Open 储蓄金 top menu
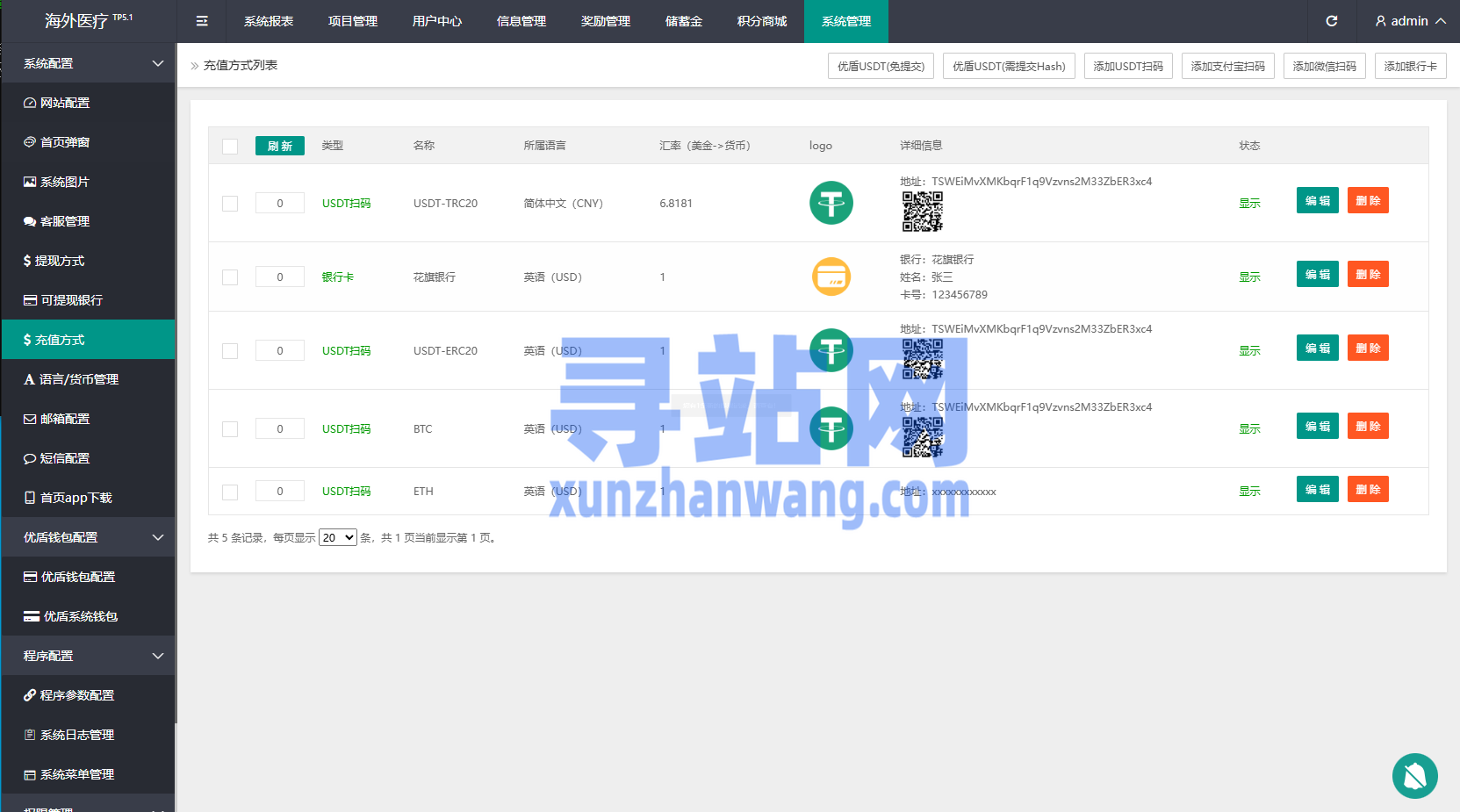This screenshot has height=812, width=1460. 684,21
